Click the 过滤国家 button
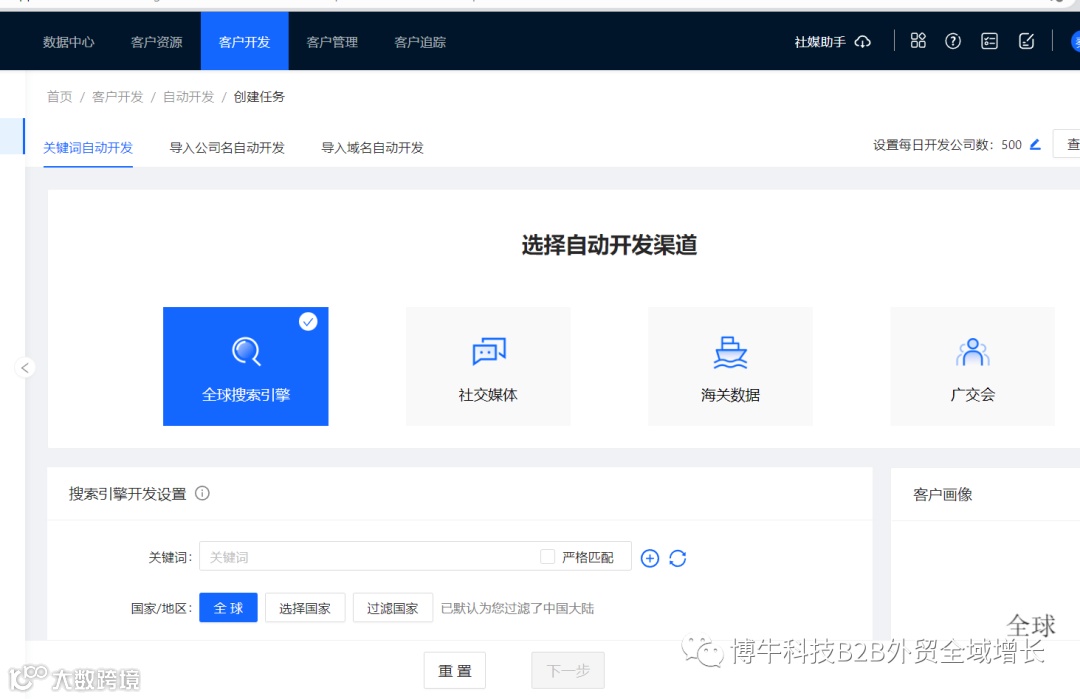The width and height of the screenshot is (1080, 699). tap(393, 607)
